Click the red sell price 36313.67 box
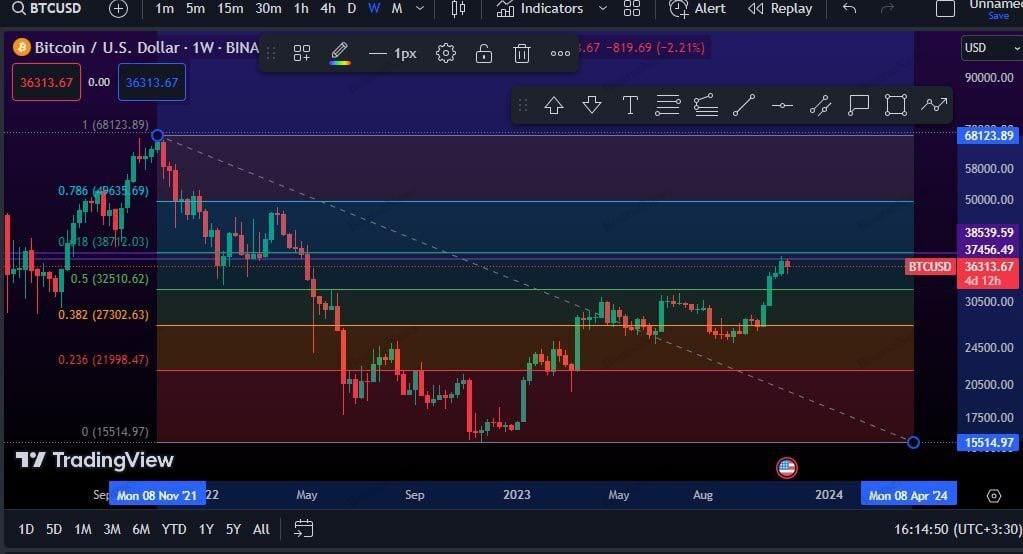This screenshot has width=1023, height=554. tap(46, 82)
